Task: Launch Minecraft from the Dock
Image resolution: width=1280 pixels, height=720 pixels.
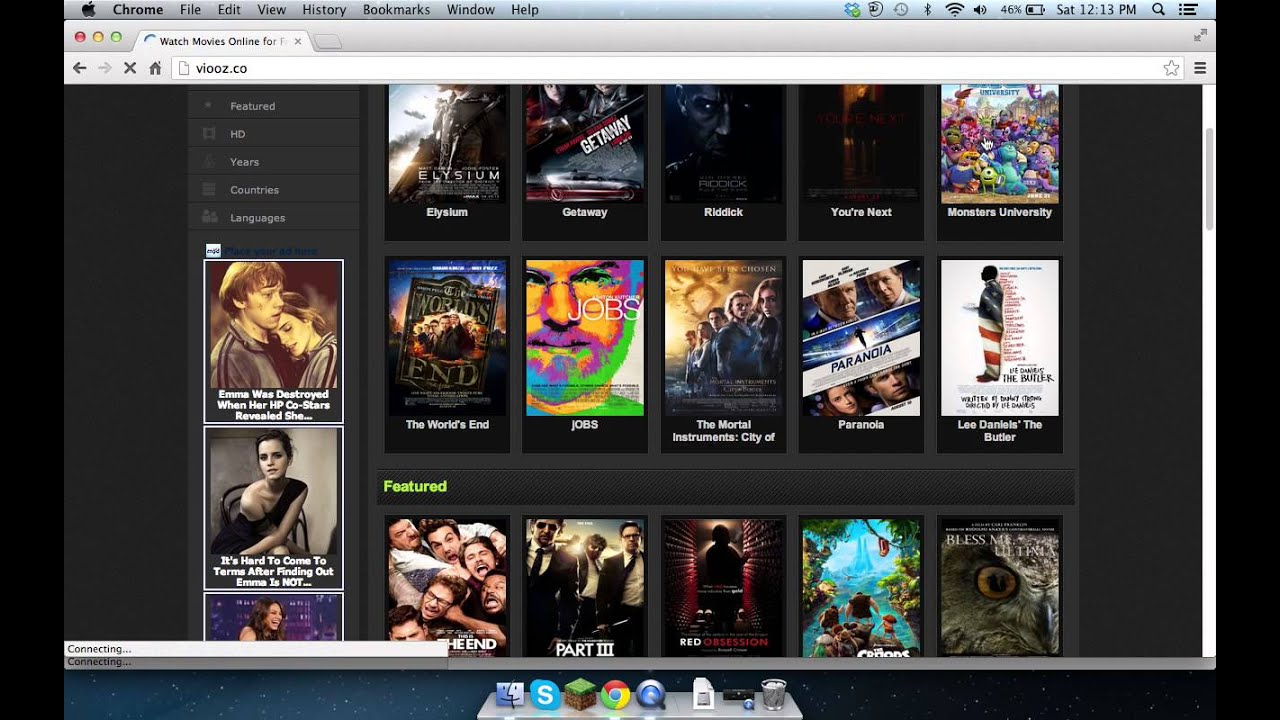Action: [x=580, y=694]
